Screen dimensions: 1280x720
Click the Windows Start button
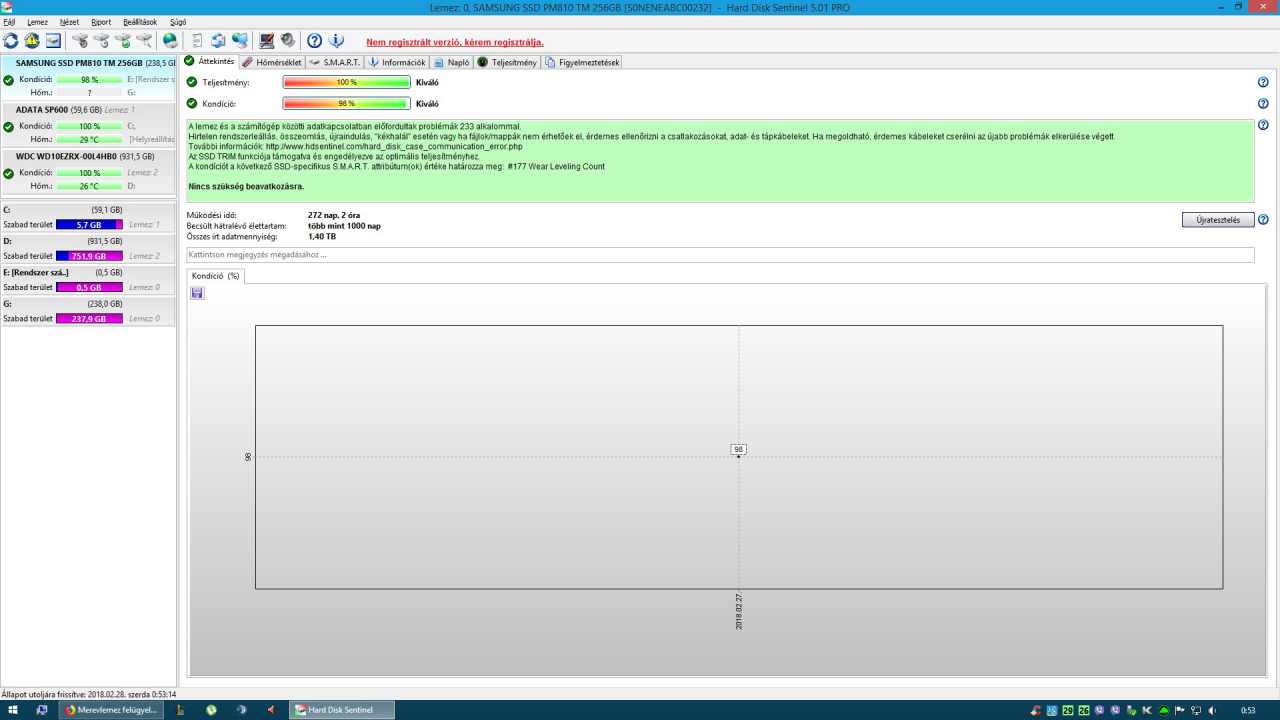tap(14, 710)
